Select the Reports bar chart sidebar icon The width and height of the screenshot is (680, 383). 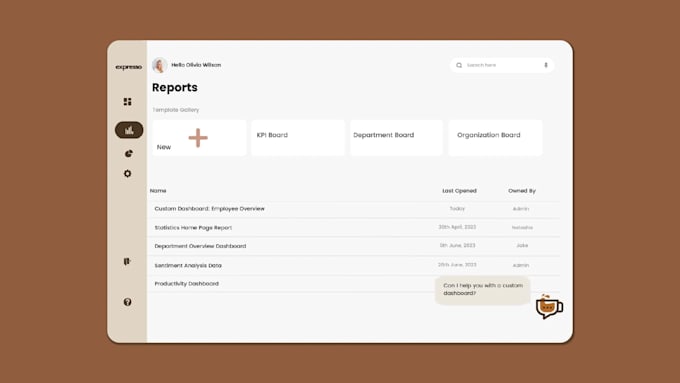(x=129, y=130)
